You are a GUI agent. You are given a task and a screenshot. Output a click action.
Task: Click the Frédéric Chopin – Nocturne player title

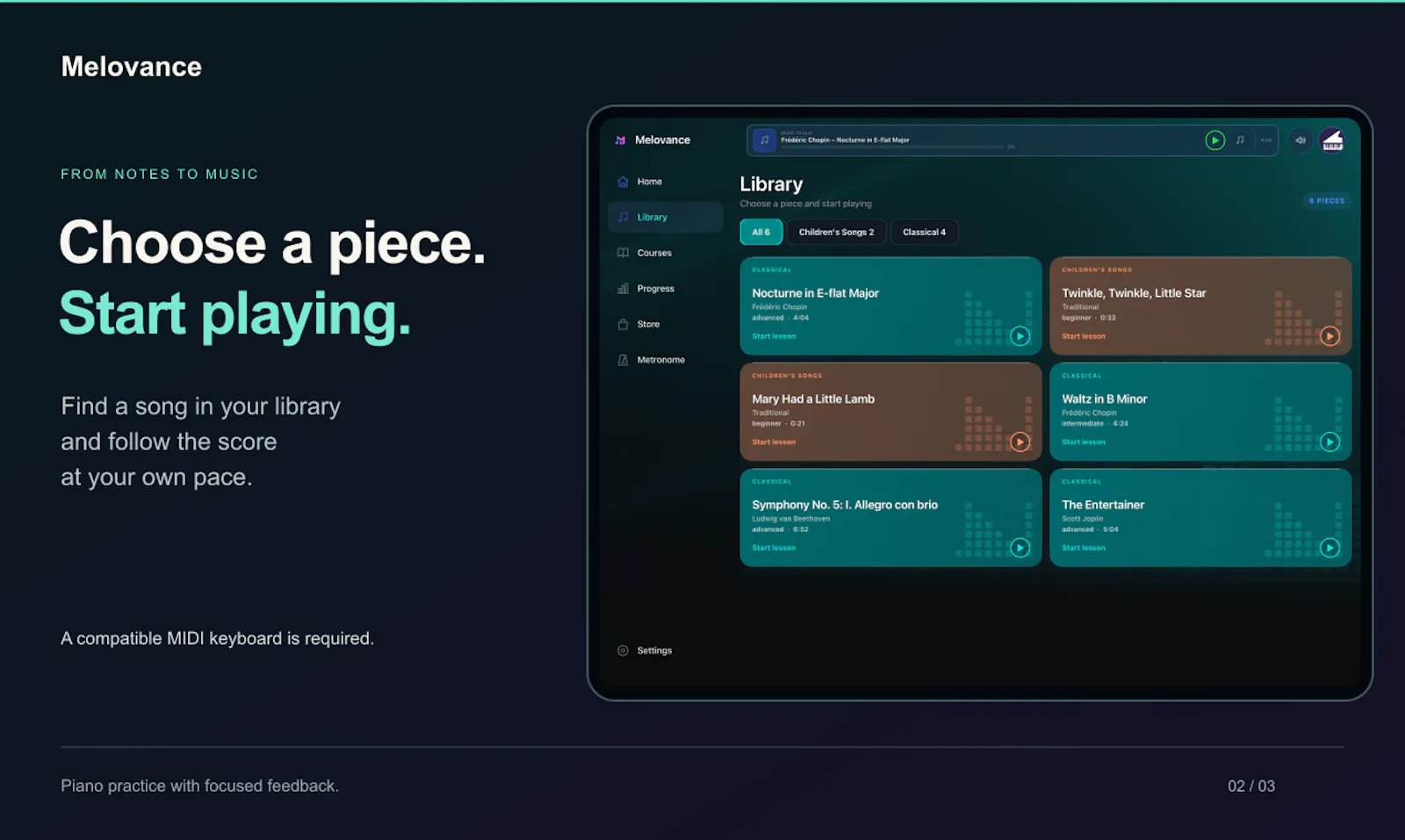(x=845, y=140)
